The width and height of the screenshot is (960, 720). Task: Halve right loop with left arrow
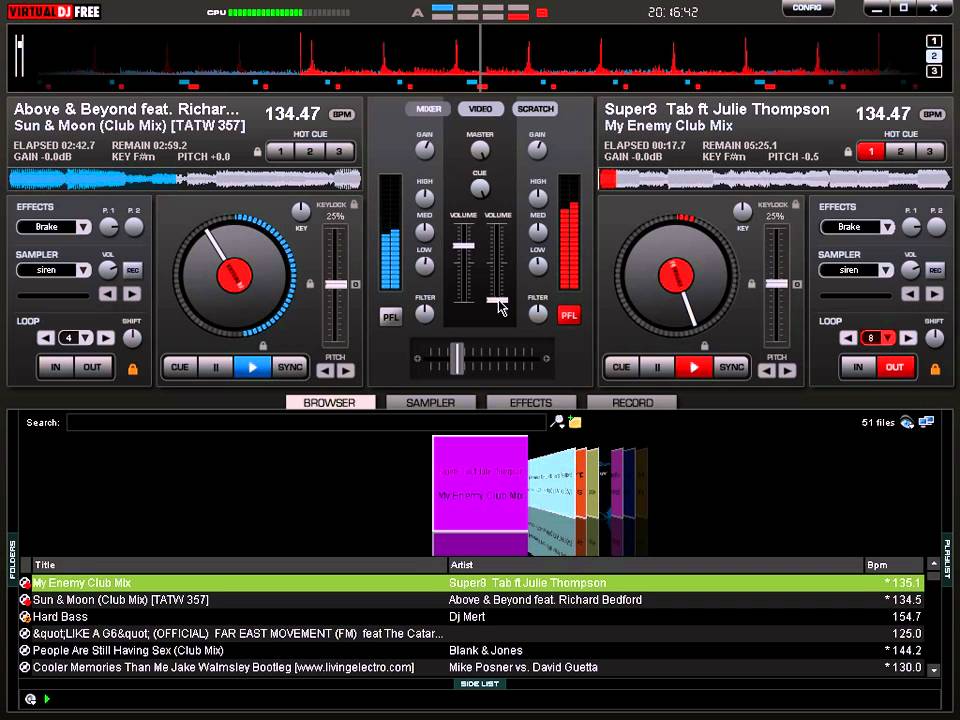click(x=848, y=338)
